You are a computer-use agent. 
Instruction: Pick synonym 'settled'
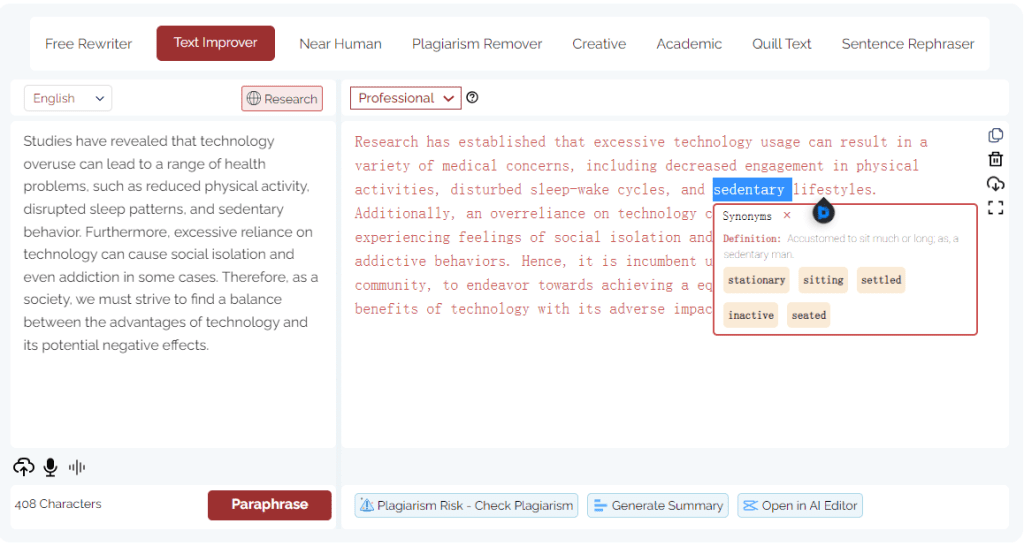[881, 280]
